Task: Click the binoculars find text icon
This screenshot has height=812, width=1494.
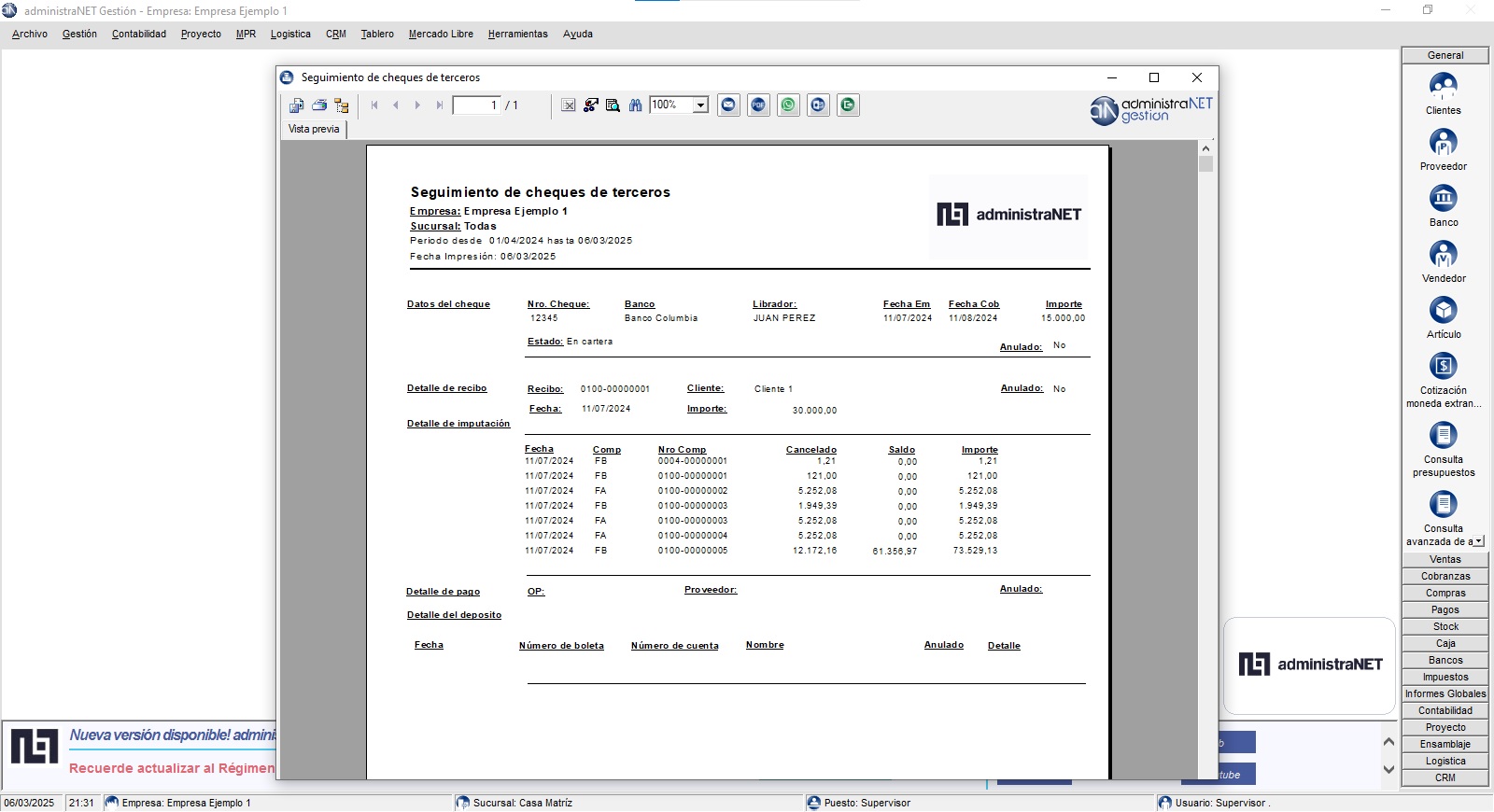Action: pos(635,105)
